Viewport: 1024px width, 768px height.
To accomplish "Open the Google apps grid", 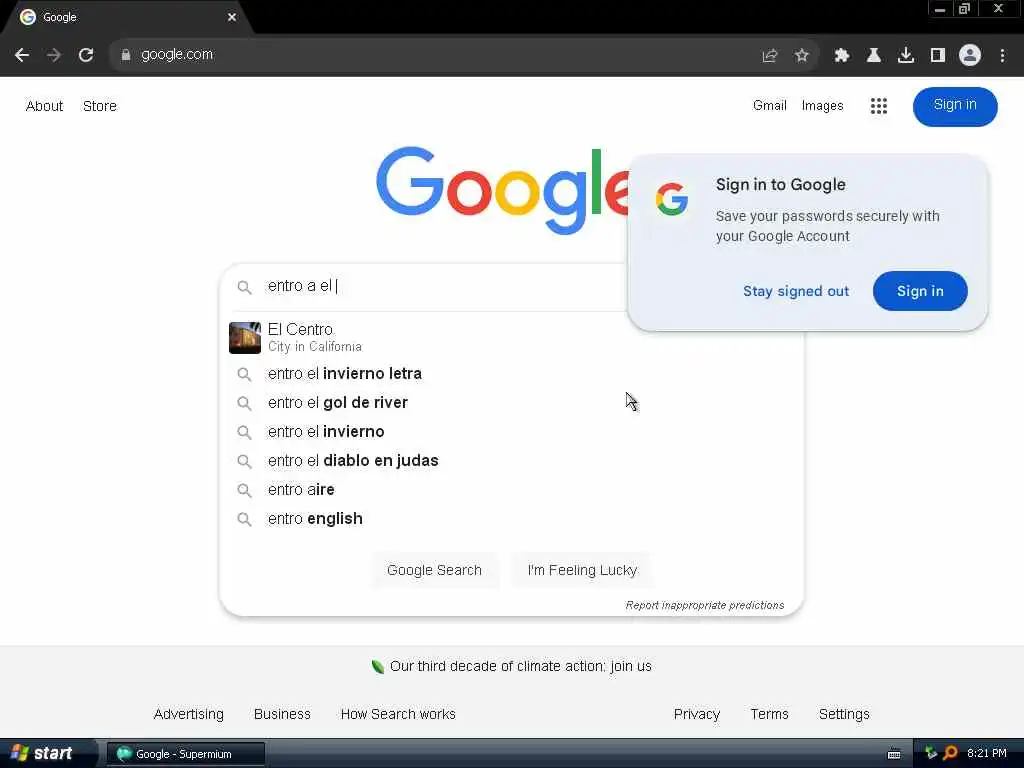I will [x=878, y=106].
